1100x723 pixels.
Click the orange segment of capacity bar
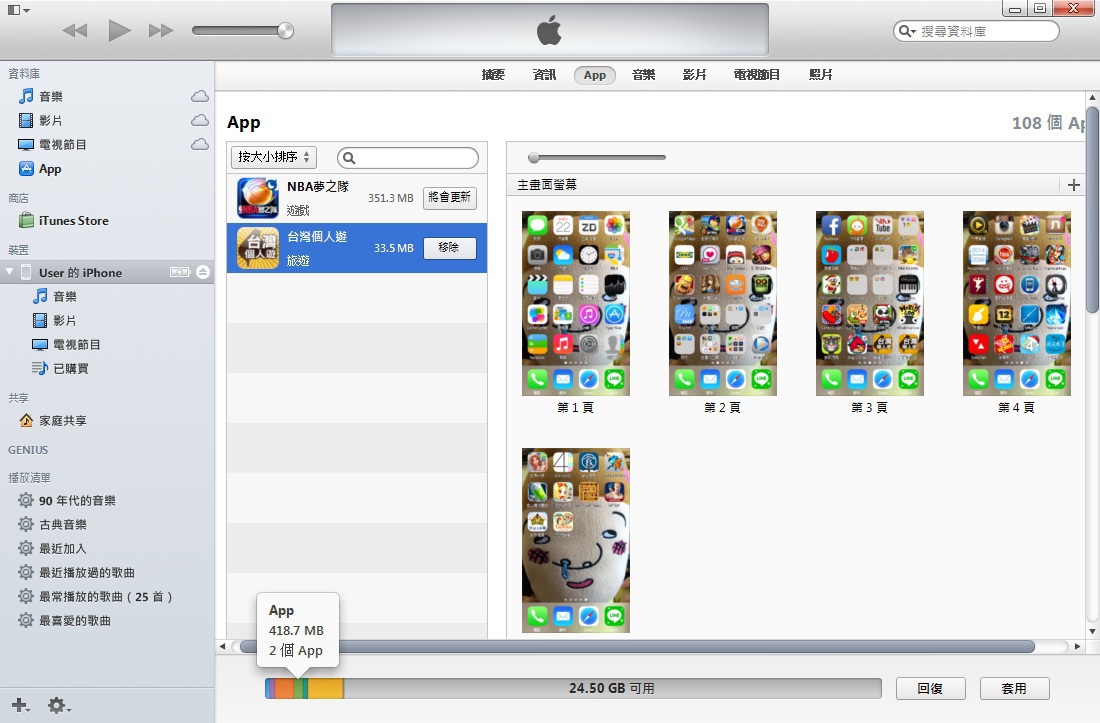[x=283, y=689]
